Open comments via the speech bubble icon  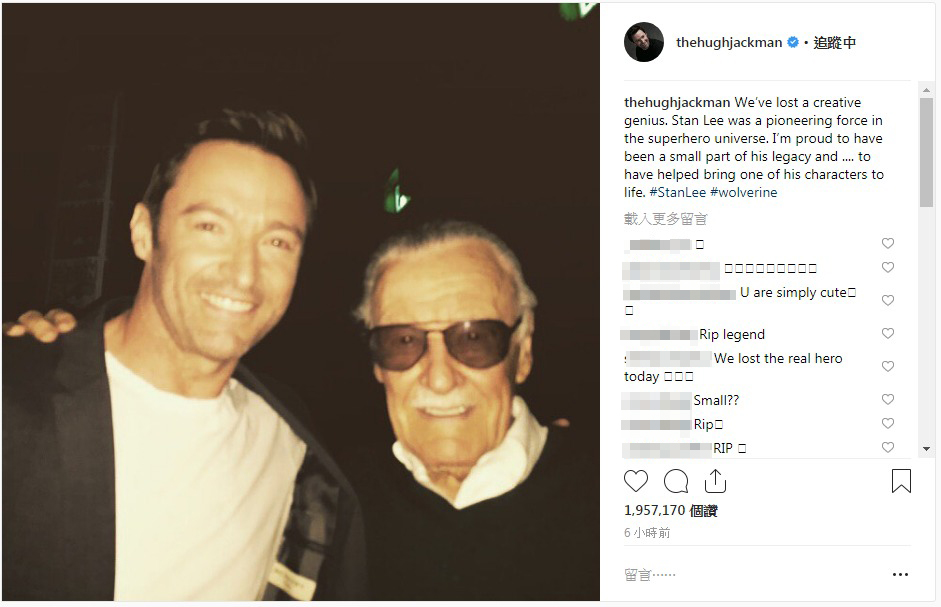click(x=676, y=481)
